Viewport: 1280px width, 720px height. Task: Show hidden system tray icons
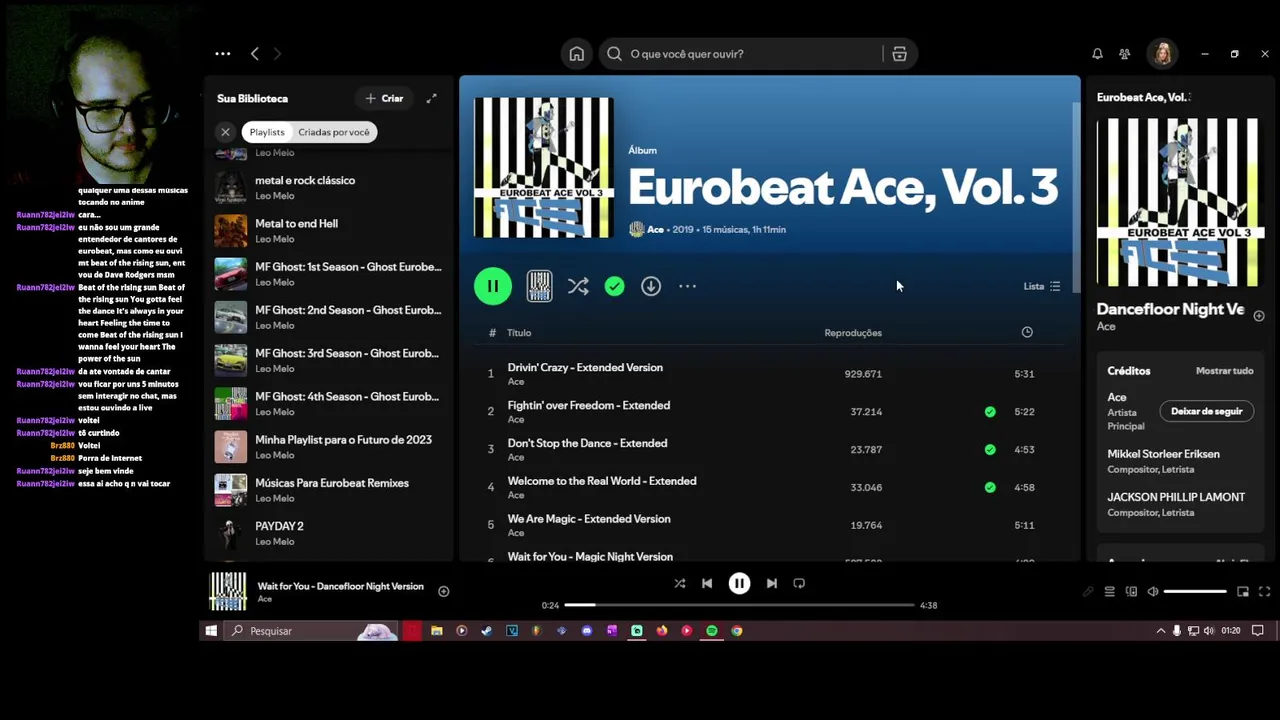tap(1161, 631)
